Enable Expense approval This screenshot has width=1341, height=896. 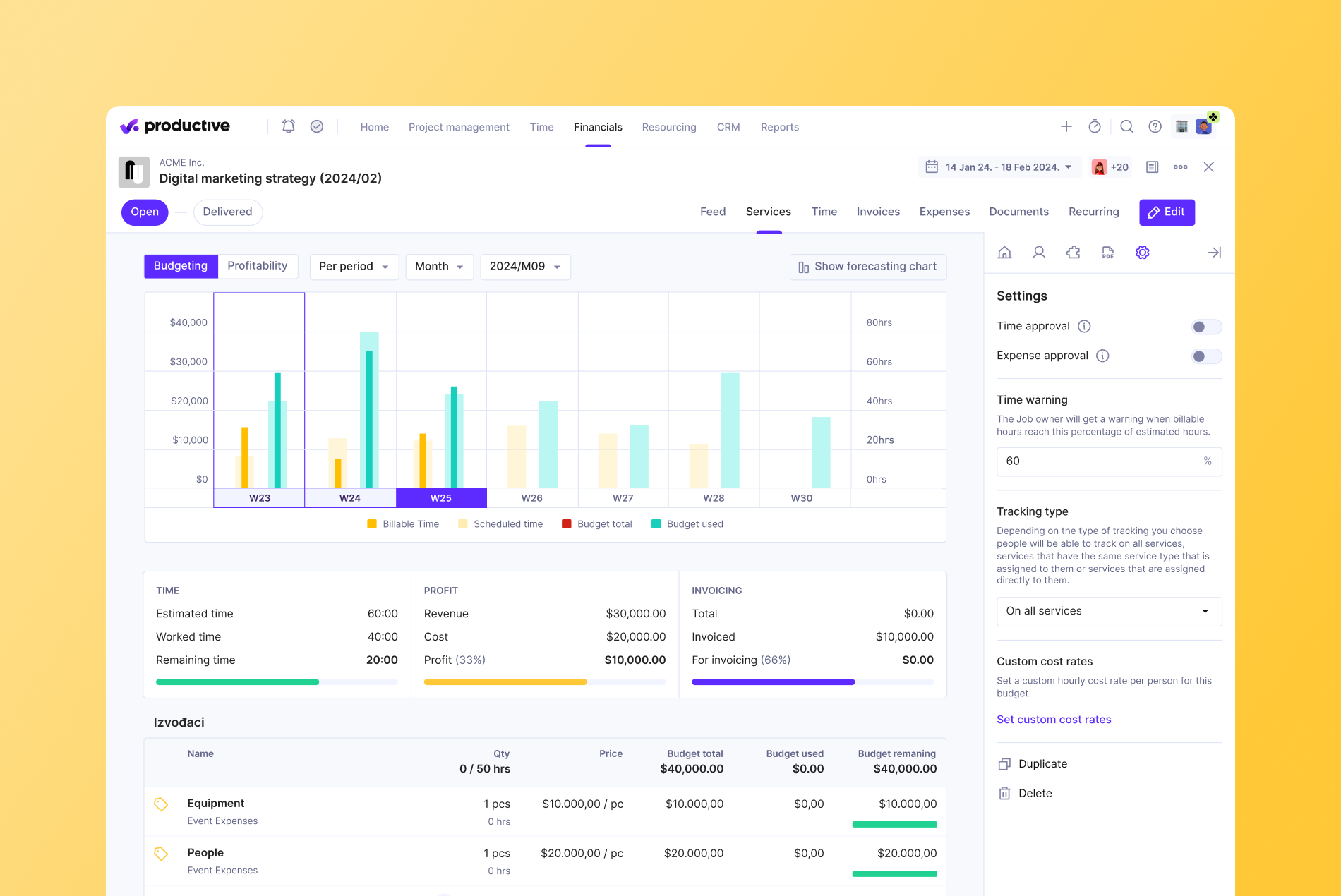pos(1205,356)
